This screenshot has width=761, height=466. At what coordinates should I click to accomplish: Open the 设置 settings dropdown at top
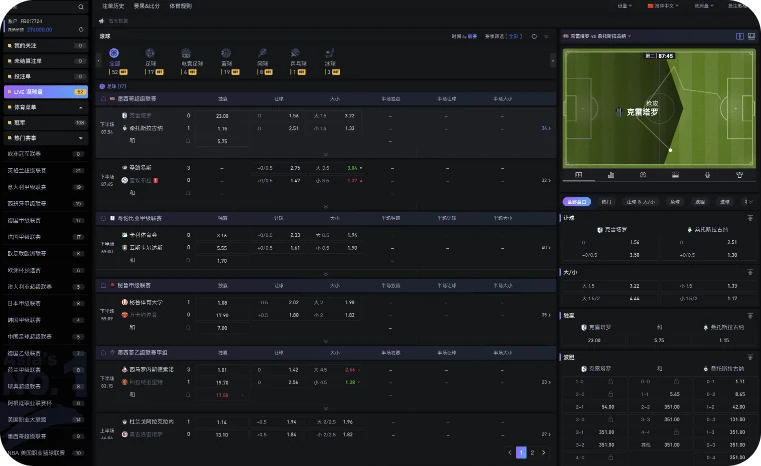625,6
